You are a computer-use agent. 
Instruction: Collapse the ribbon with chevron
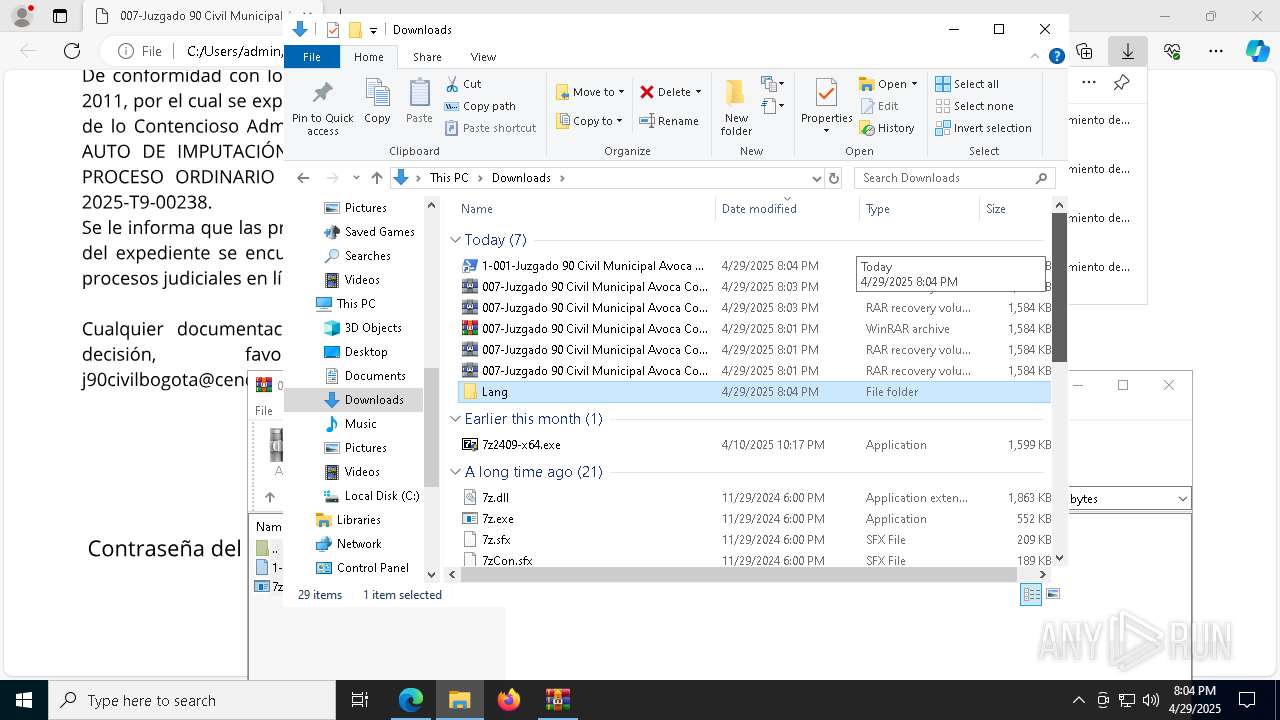[1036, 56]
